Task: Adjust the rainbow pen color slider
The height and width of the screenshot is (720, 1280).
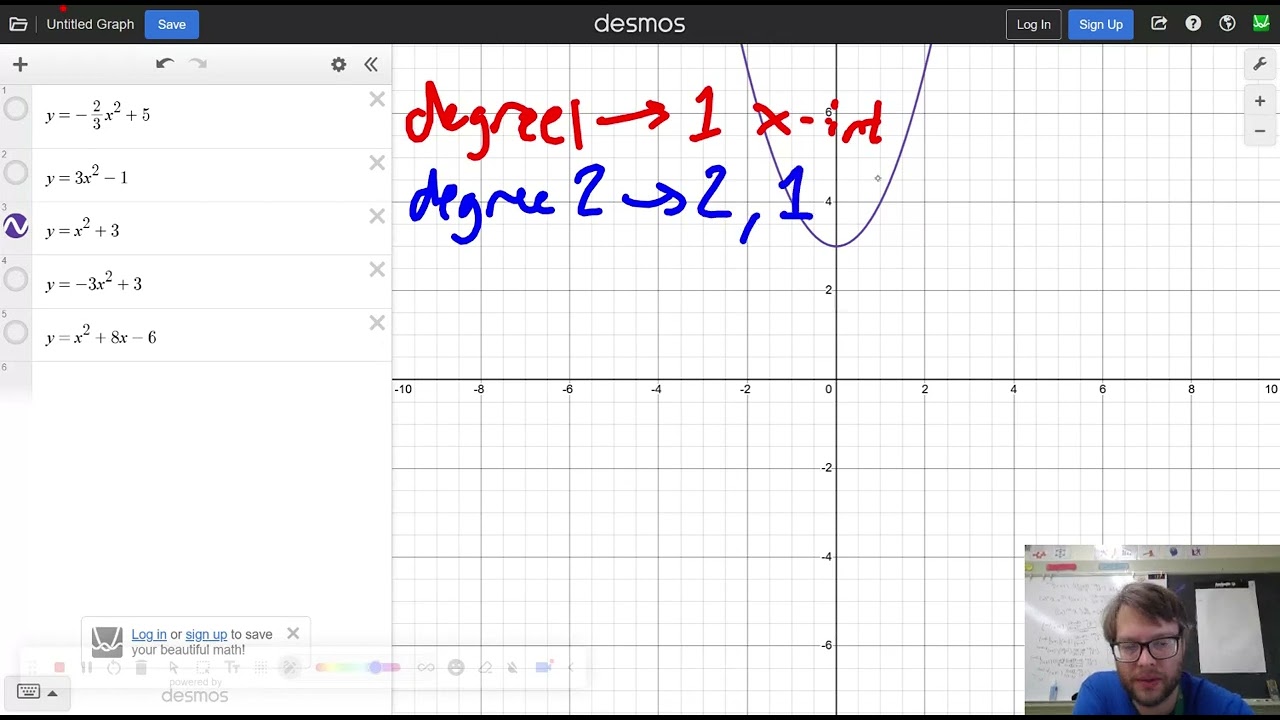Action: coord(358,668)
